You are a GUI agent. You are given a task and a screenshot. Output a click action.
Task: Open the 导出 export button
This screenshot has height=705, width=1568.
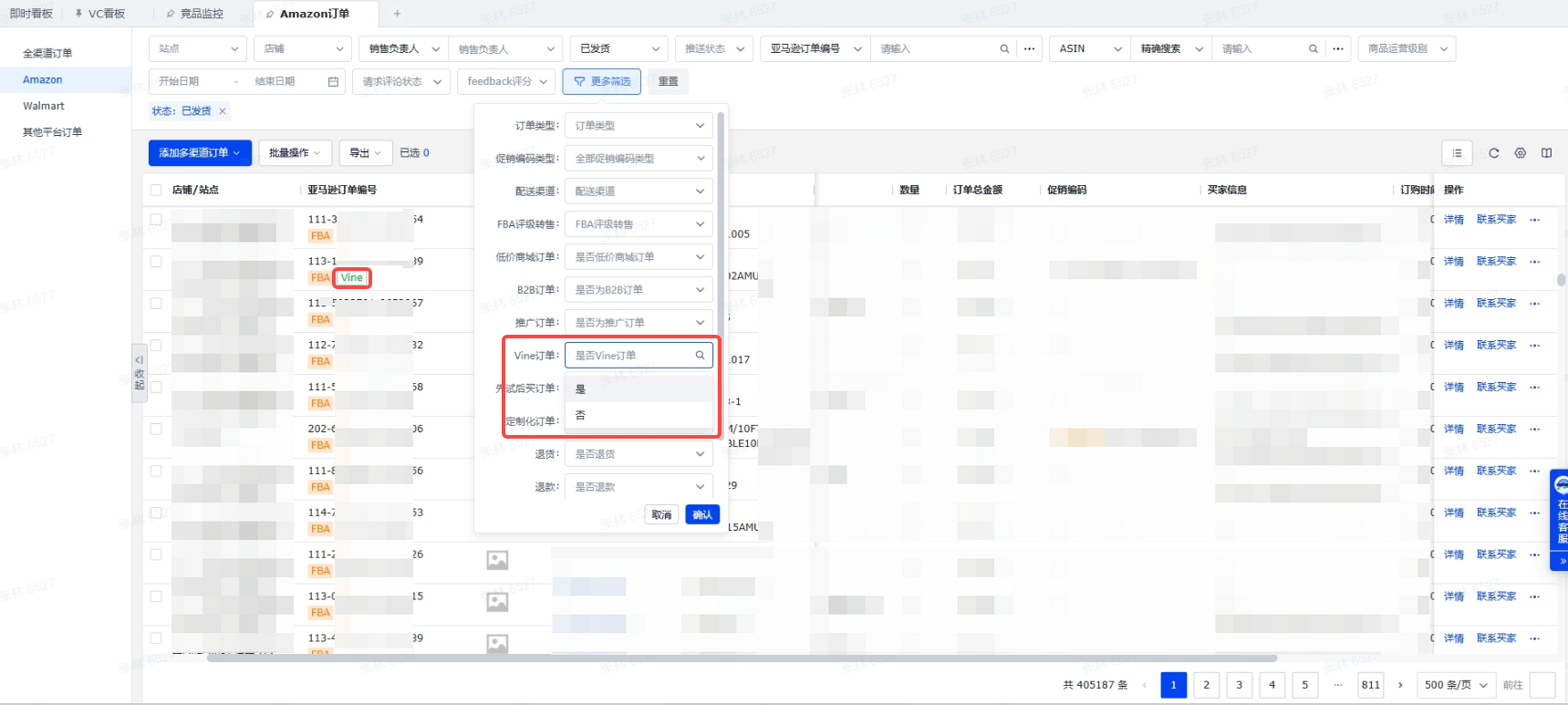tap(366, 153)
